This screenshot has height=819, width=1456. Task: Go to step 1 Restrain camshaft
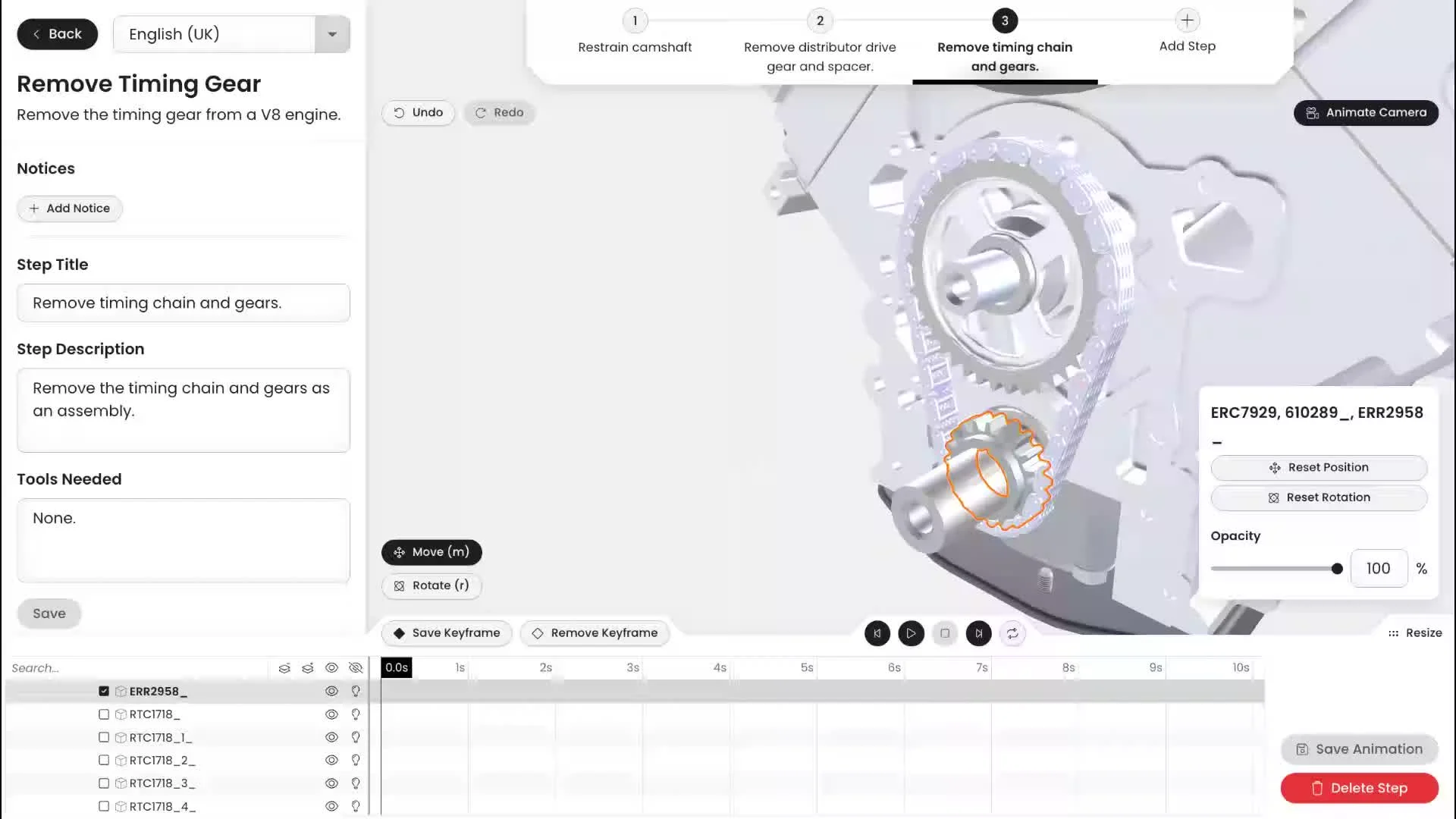pos(635,21)
